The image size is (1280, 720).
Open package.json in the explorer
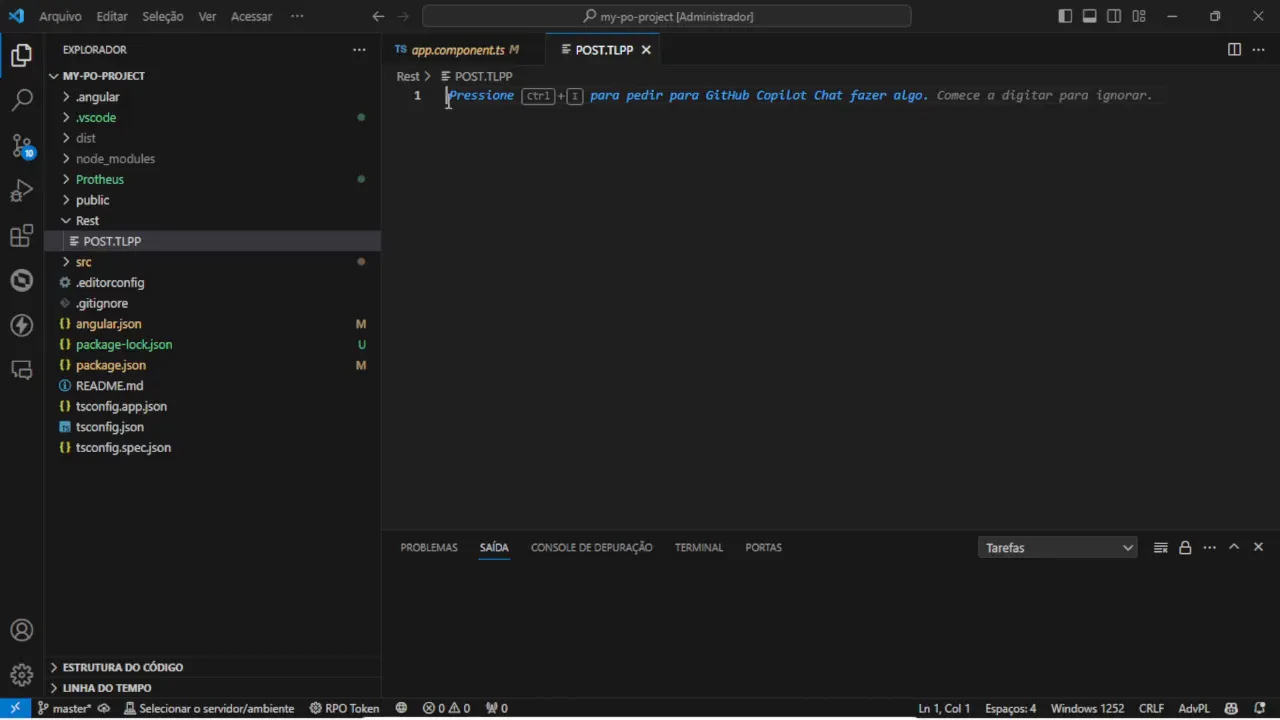pyautogui.click(x=111, y=365)
